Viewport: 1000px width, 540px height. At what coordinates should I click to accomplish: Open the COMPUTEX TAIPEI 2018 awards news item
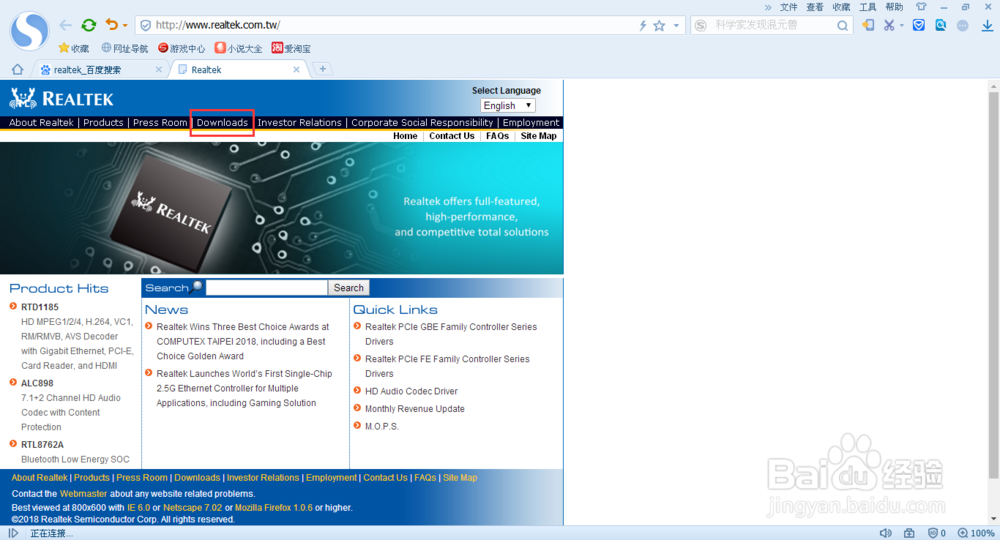(x=242, y=341)
